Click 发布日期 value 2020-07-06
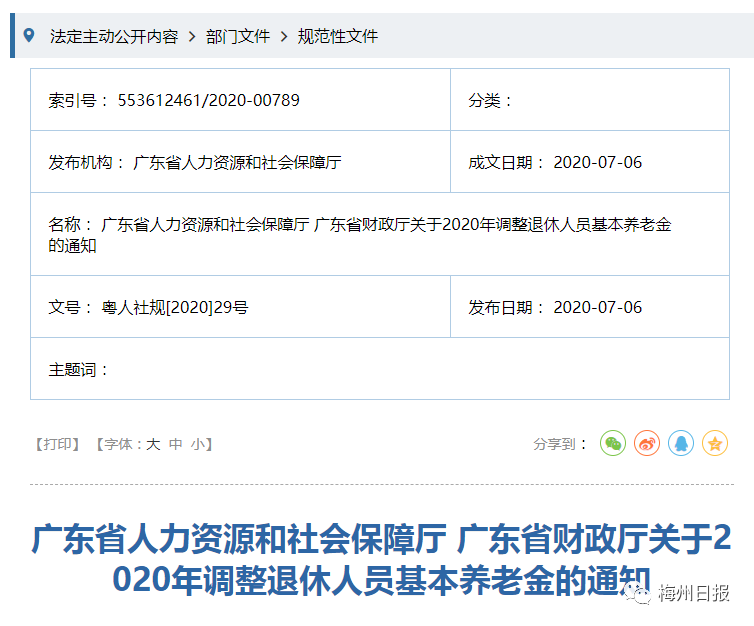This screenshot has height=626, width=754. [x=598, y=307]
